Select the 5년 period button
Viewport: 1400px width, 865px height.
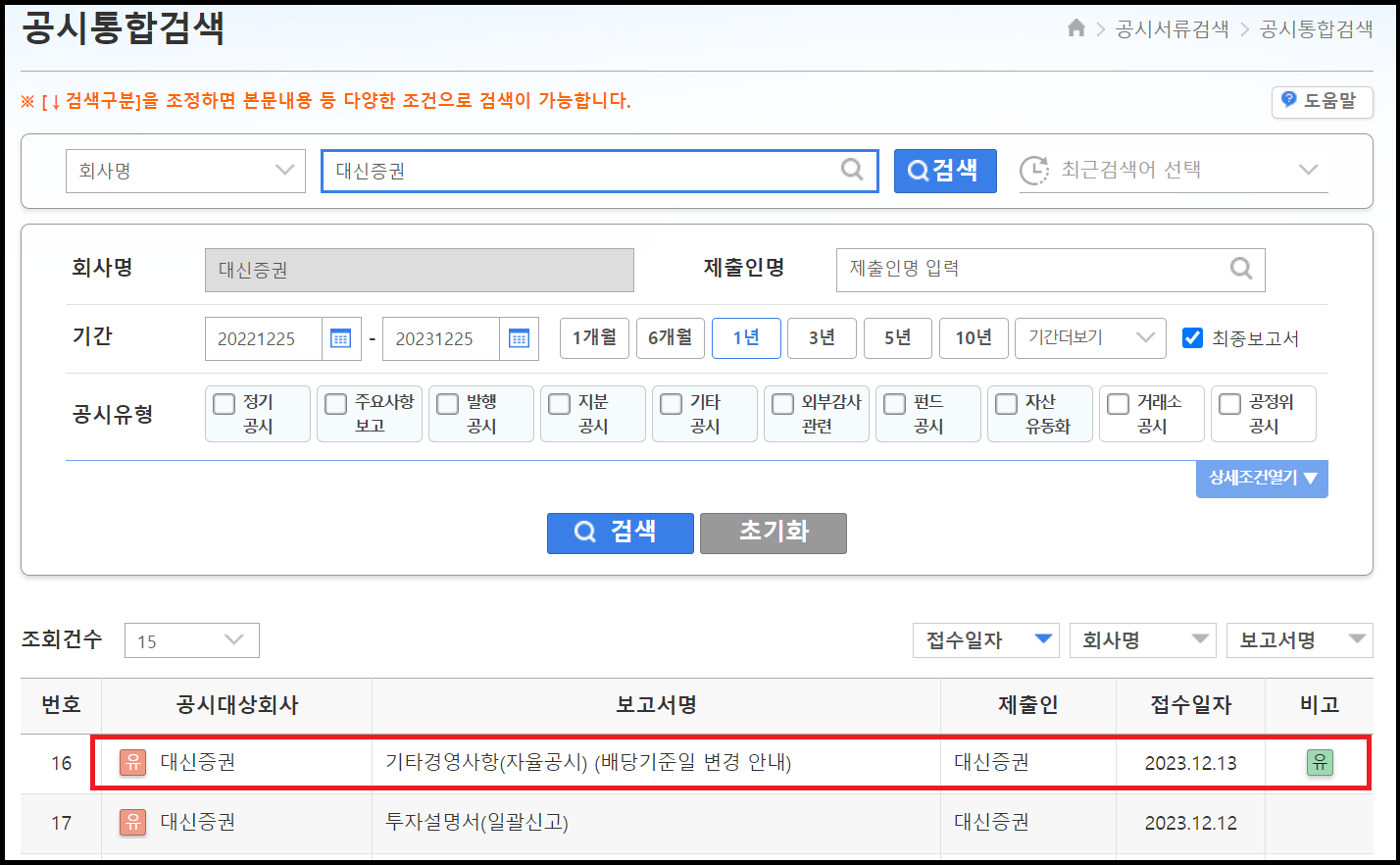pyautogui.click(x=898, y=338)
